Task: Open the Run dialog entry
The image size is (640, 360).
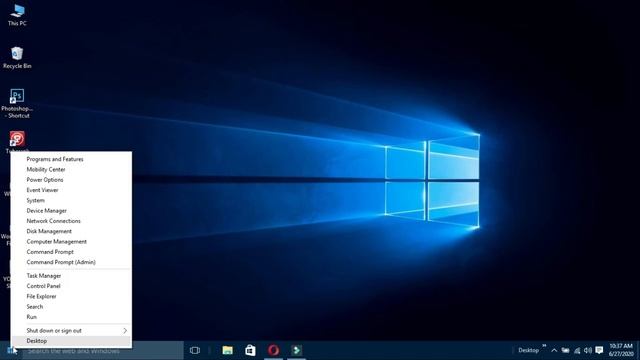Action: (x=71, y=317)
